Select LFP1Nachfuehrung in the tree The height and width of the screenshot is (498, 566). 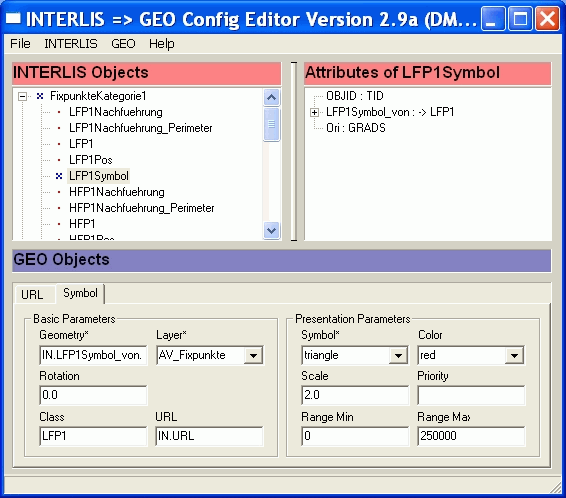point(116,112)
